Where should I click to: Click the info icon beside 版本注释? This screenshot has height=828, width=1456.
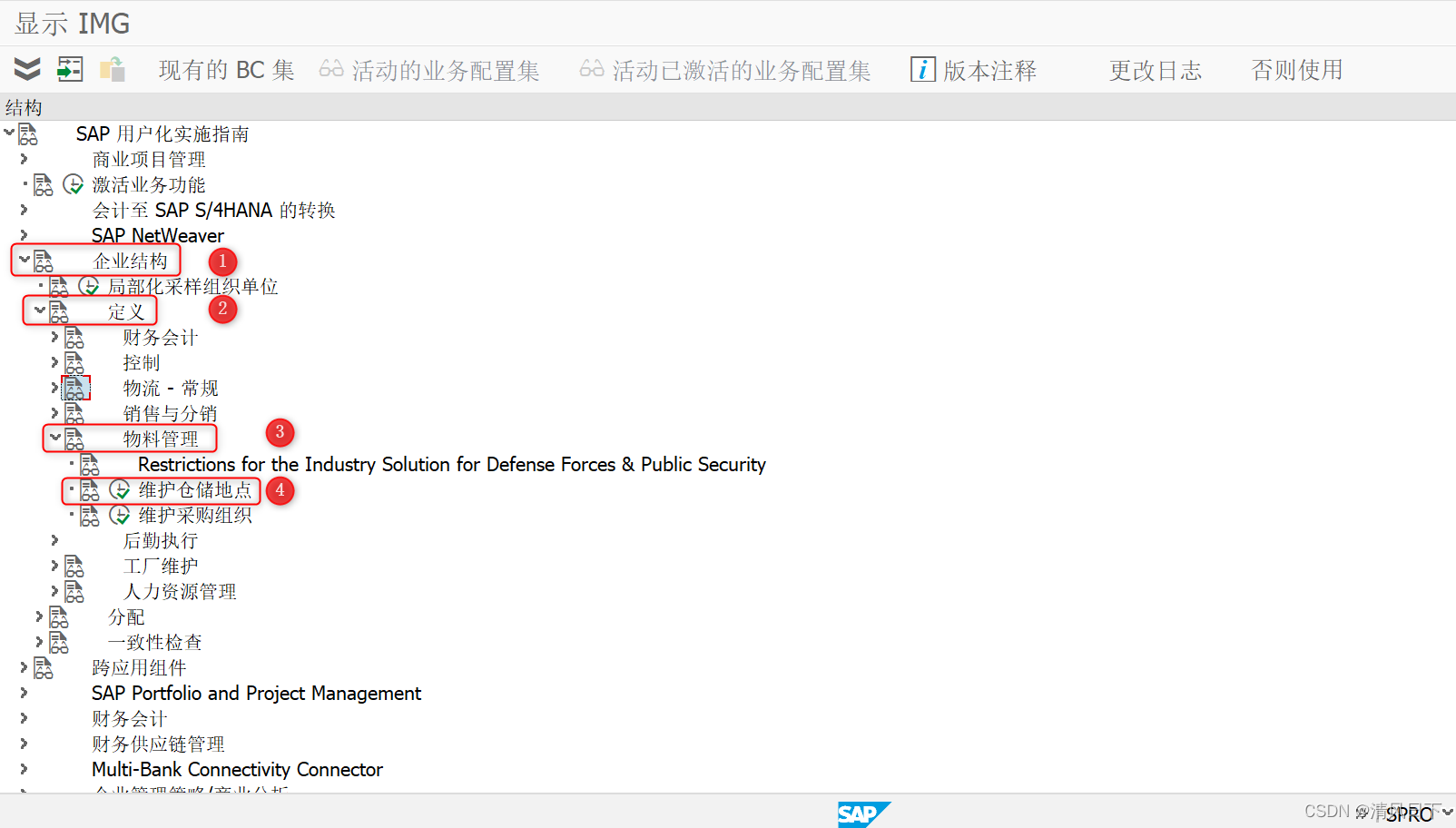(x=923, y=70)
